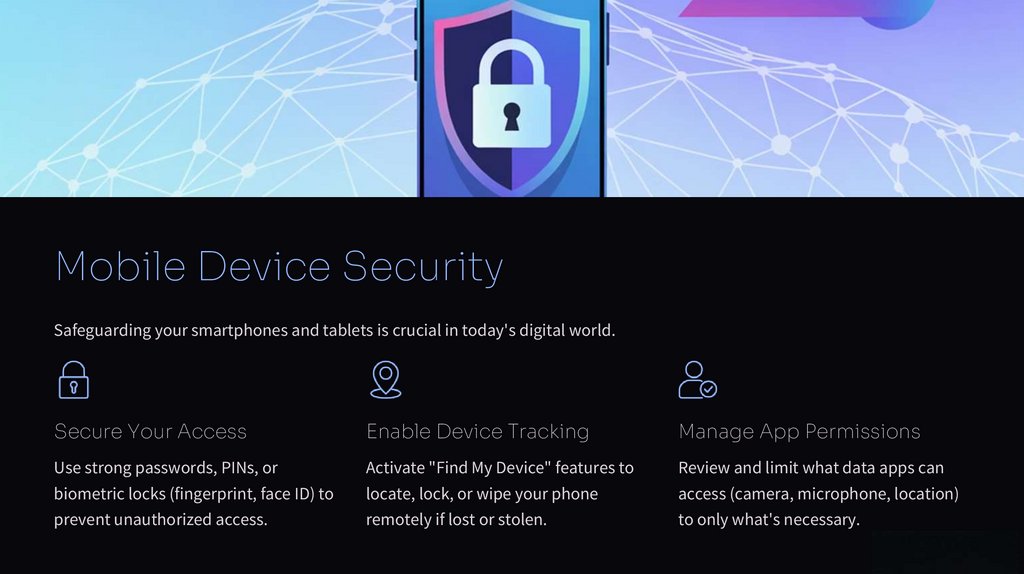Viewport: 1024px width, 574px height.
Task: Click the Manage App Permissions heading
Action: coord(799,432)
